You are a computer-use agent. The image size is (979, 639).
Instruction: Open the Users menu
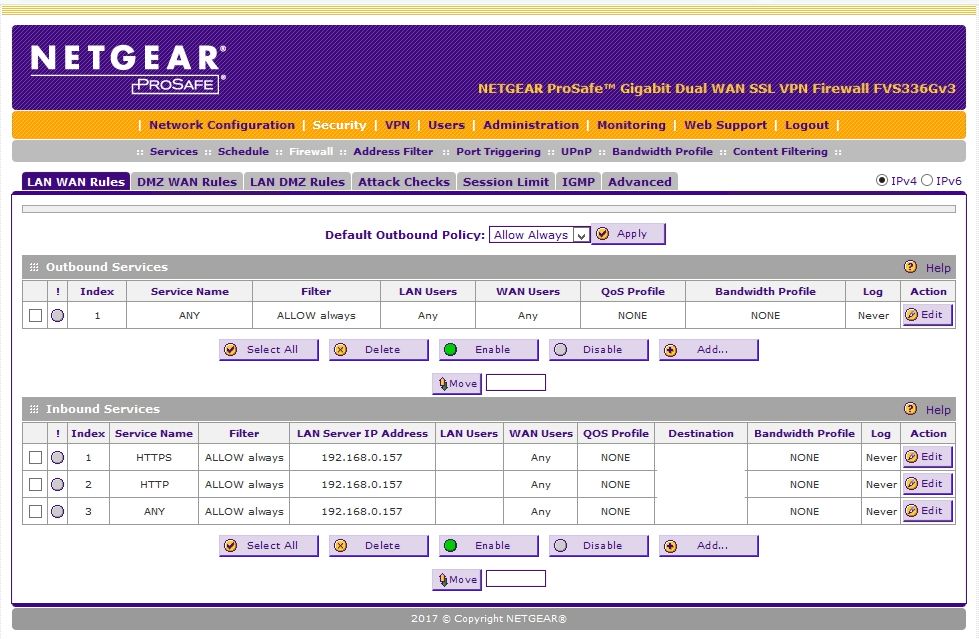point(446,125)
